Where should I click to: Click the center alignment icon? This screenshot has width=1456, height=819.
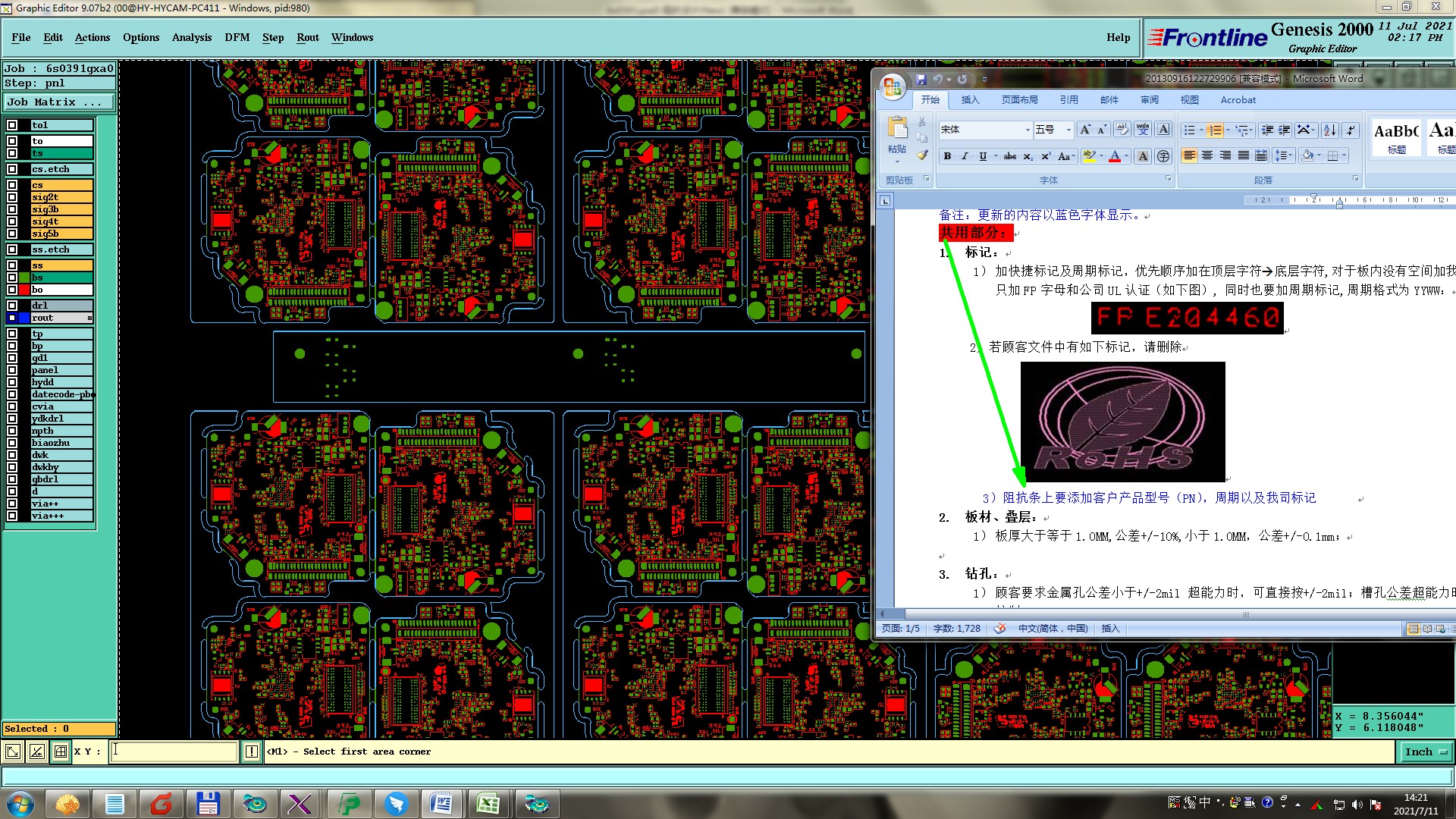pos(1207,155)
